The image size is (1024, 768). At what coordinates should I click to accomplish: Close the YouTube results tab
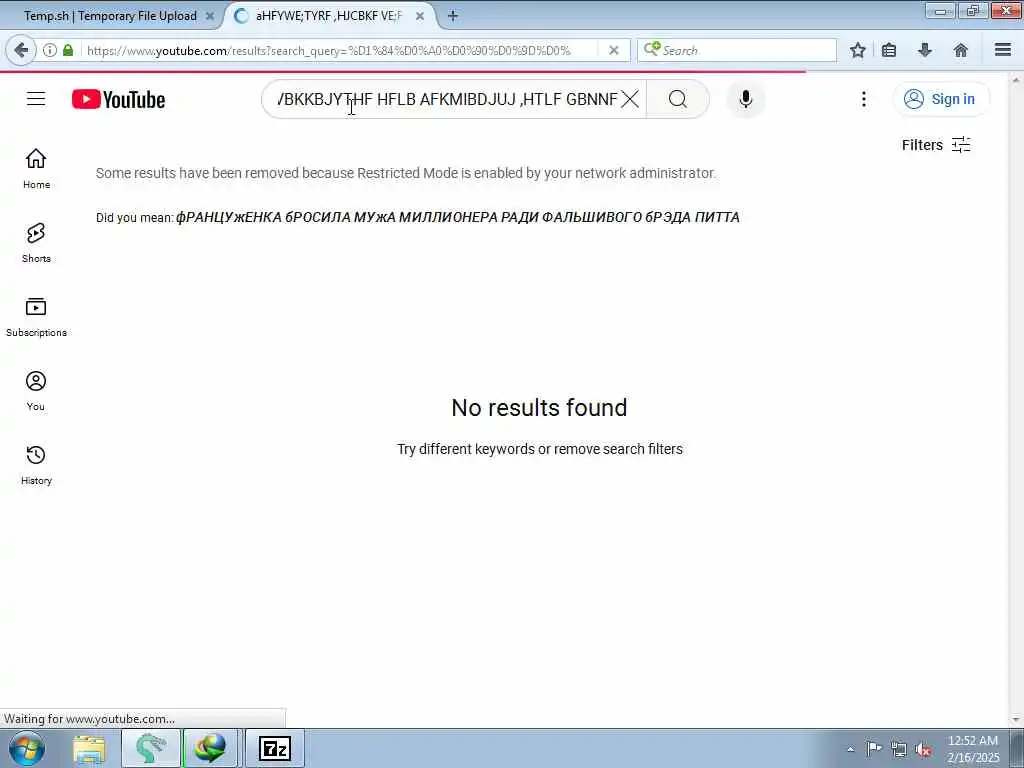click(x=420, y=16)
